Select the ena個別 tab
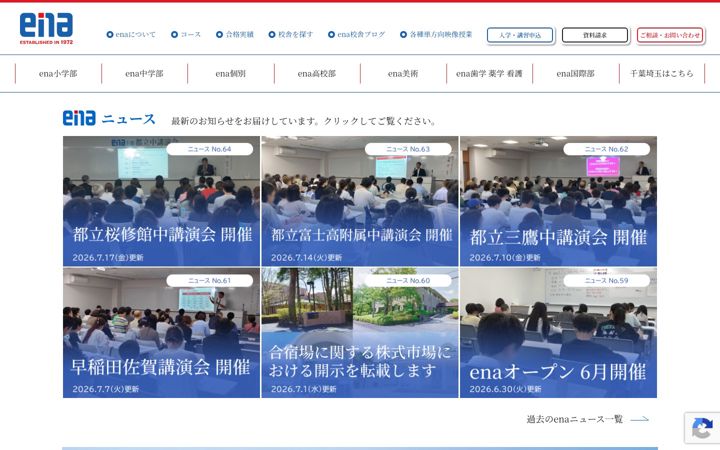 (x=231, y=73)
